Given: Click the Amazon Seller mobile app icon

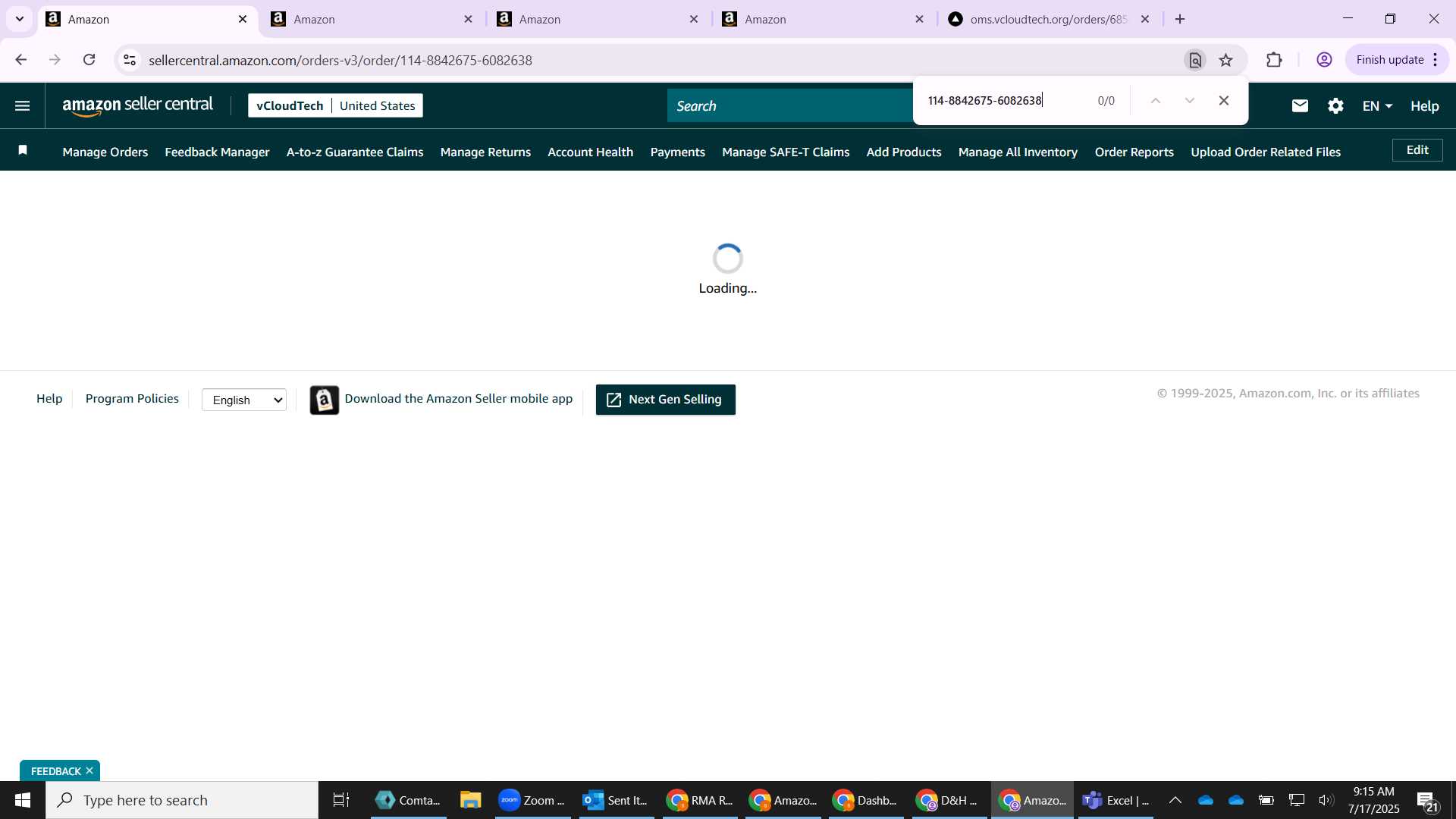Looking at the screenshot, I should 325,400.
